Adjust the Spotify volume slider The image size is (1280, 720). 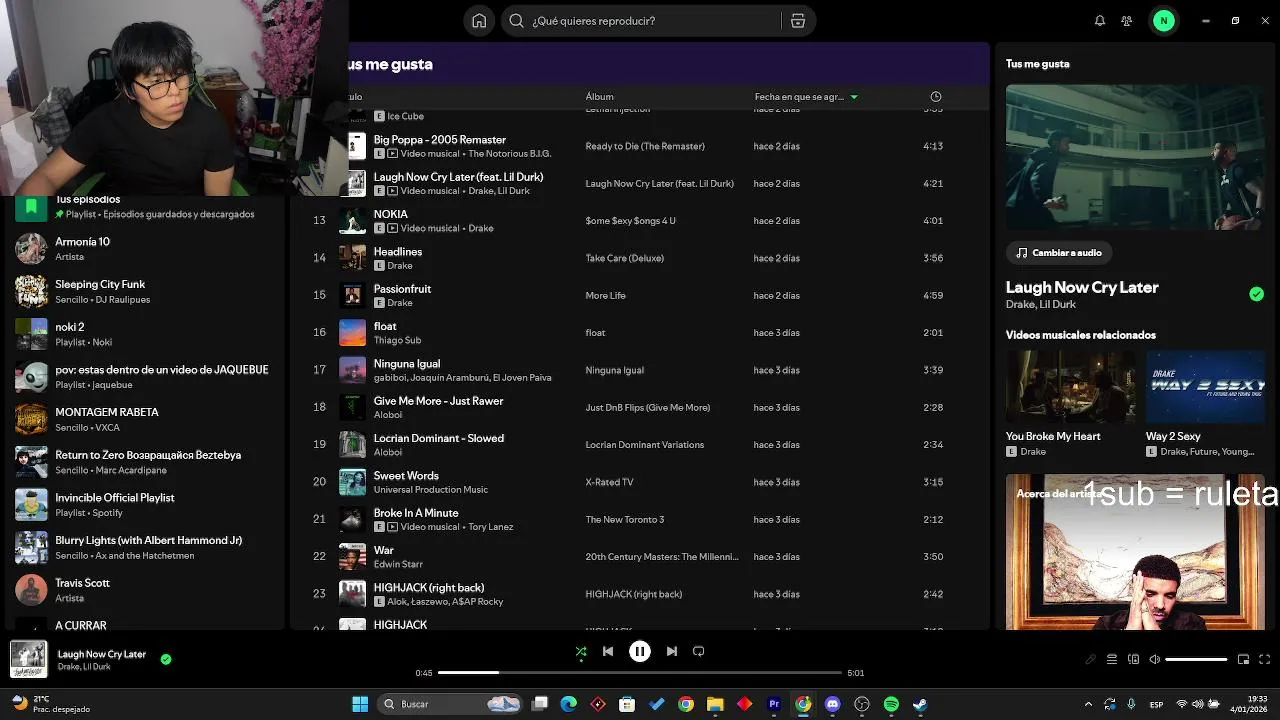coord(1196,660)
